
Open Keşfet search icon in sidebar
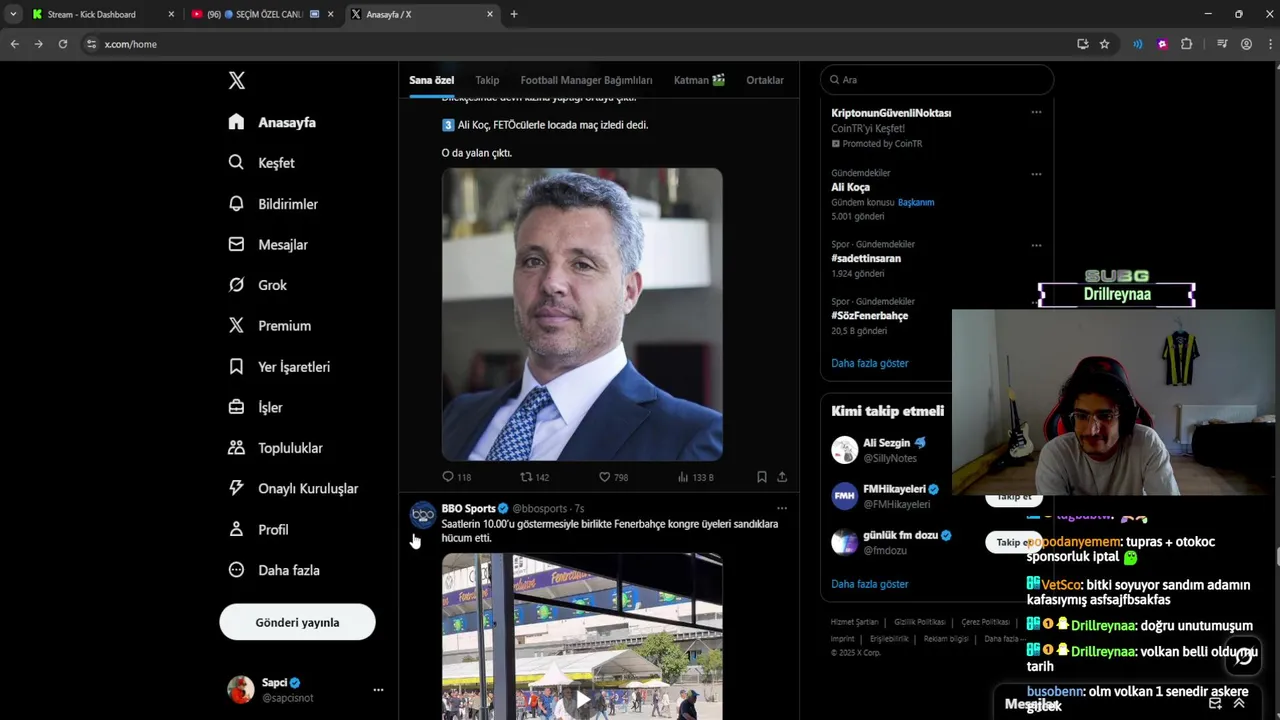pos(236,162)
